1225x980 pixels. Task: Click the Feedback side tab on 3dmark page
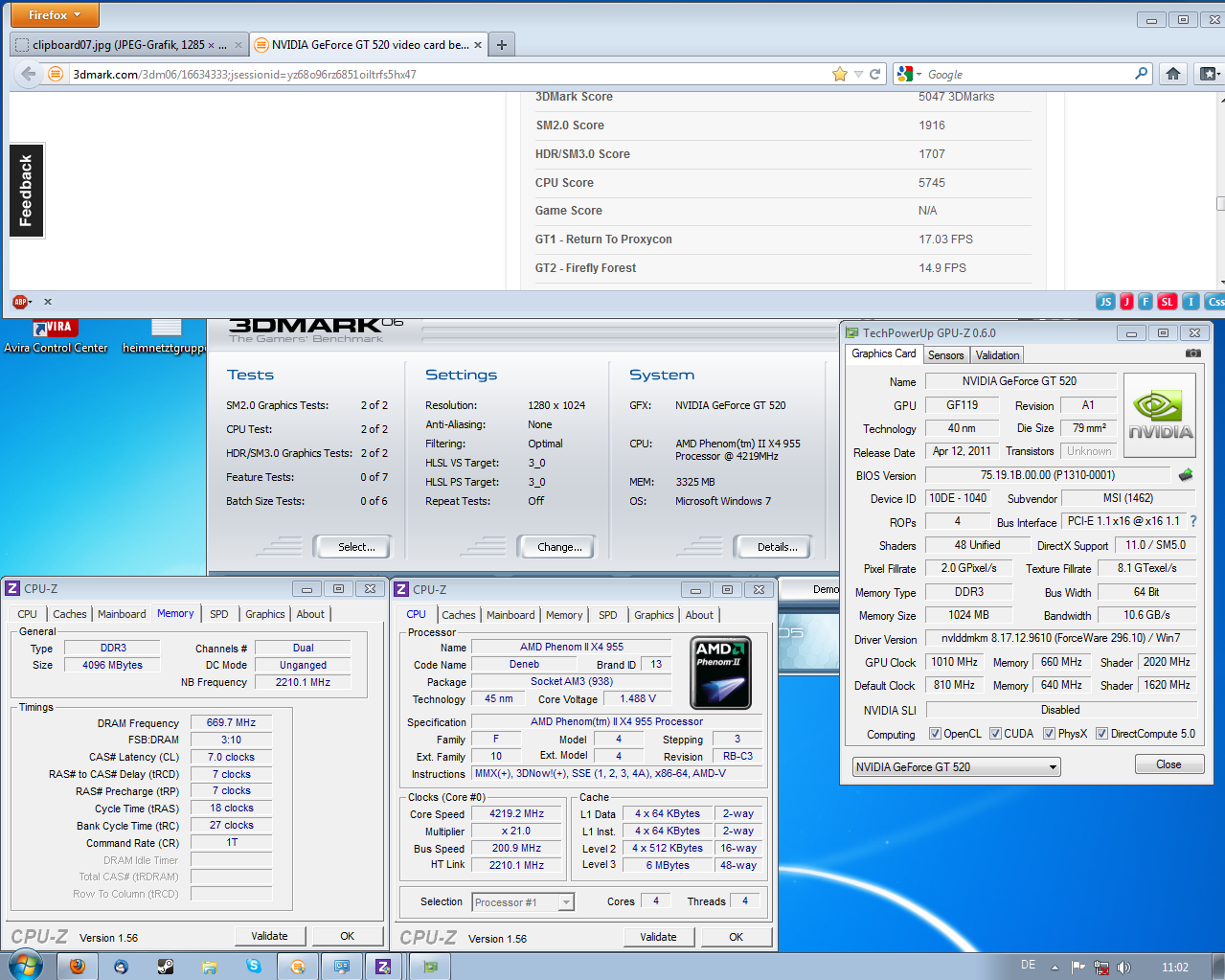tap(26, 190)
